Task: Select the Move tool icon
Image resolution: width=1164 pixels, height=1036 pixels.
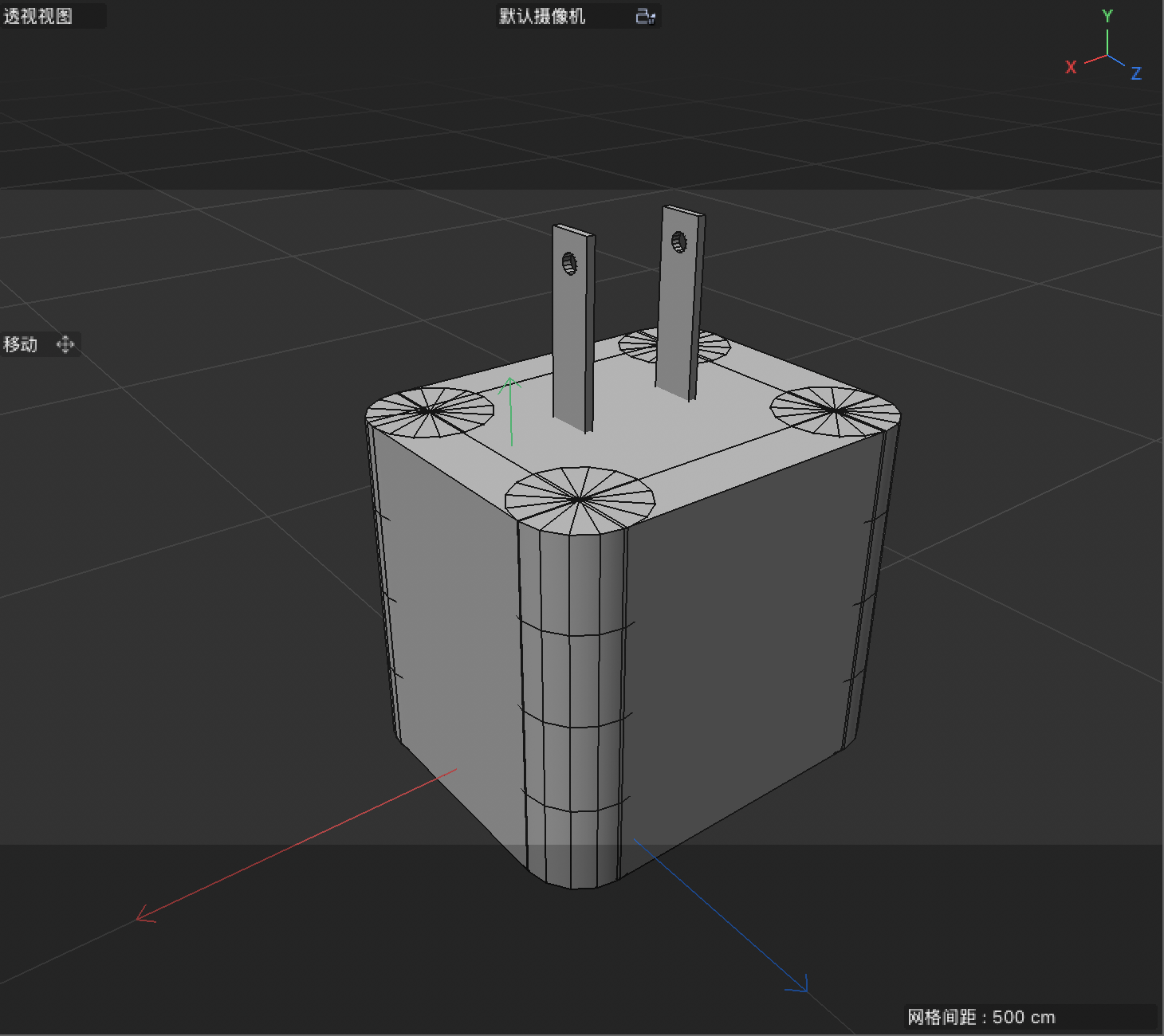Action: point(65,343)
